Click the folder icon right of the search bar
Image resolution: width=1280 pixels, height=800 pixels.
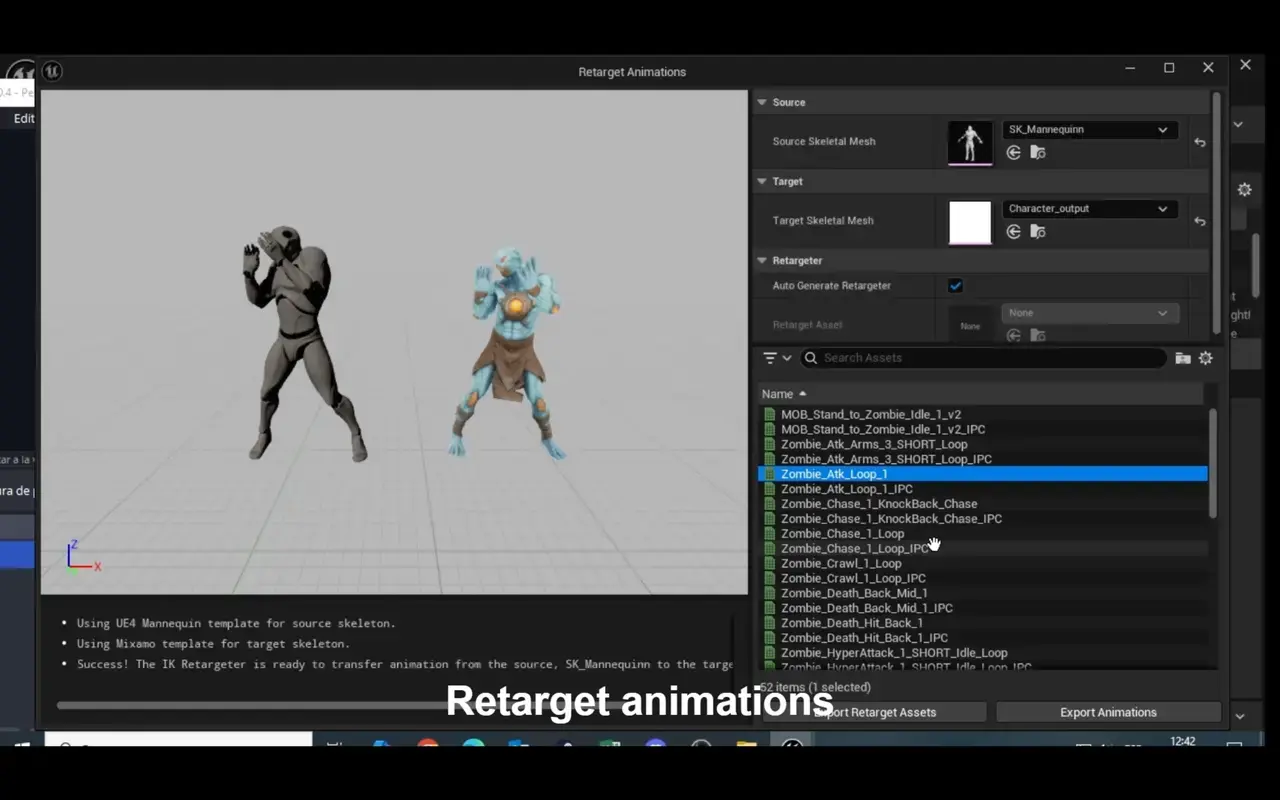click(x=1183, y=357)
